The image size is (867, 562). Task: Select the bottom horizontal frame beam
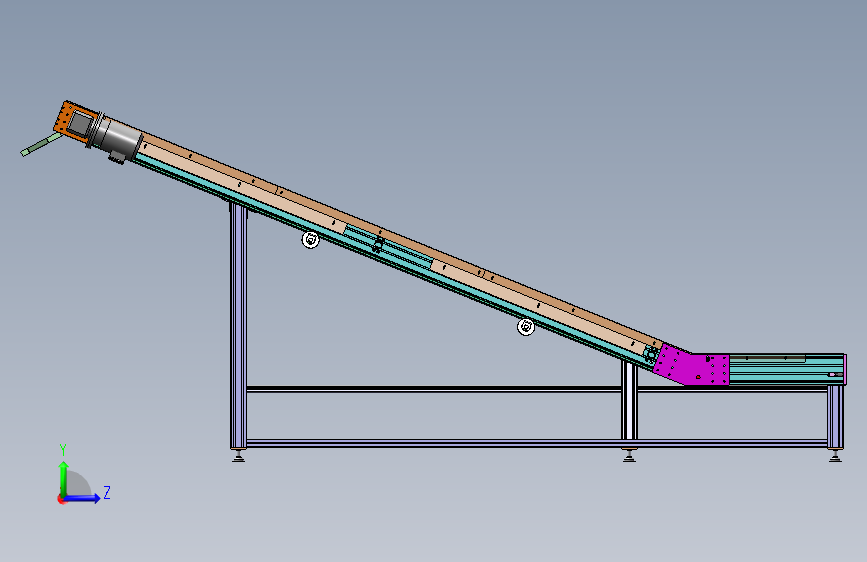536,443
